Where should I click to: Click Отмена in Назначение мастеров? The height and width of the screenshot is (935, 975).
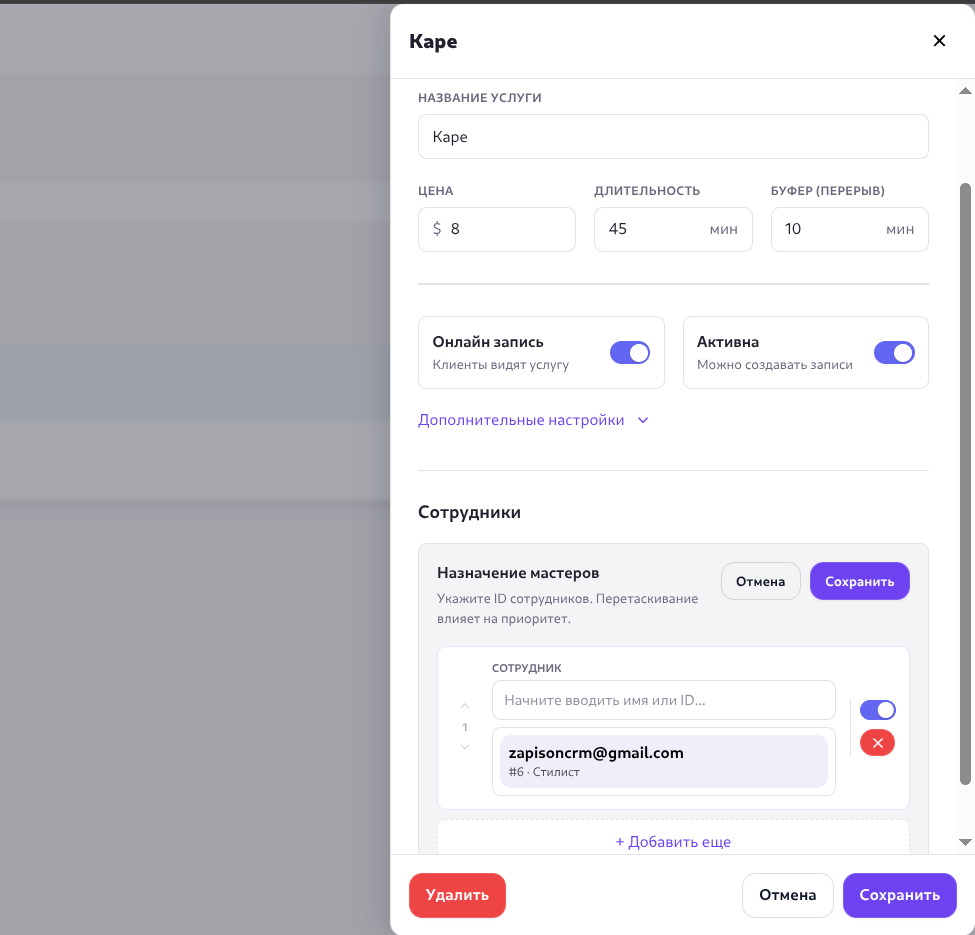click(x=760, y=581)
